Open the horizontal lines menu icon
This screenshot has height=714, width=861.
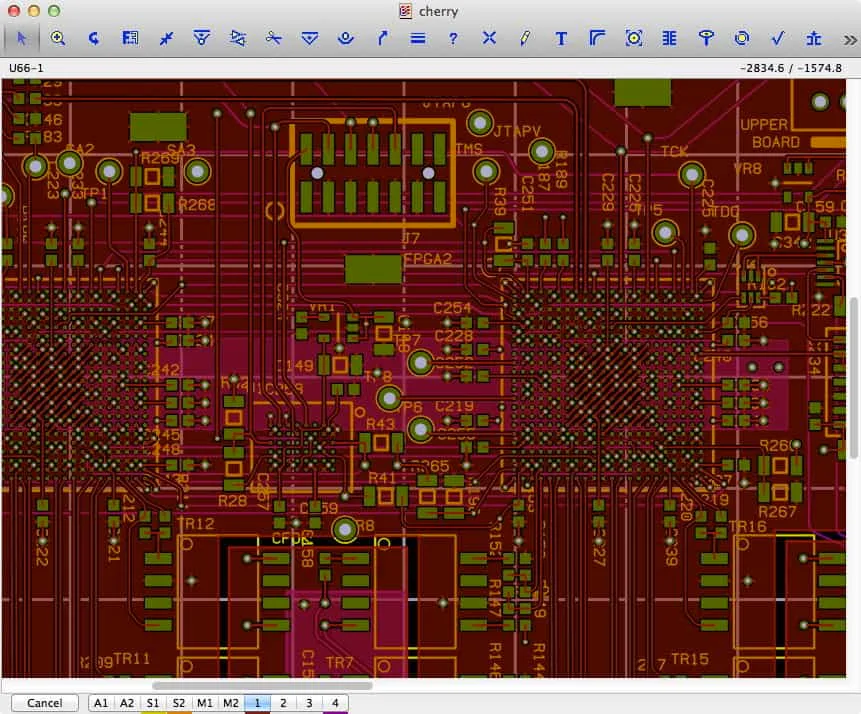click(x=418, y=38)
